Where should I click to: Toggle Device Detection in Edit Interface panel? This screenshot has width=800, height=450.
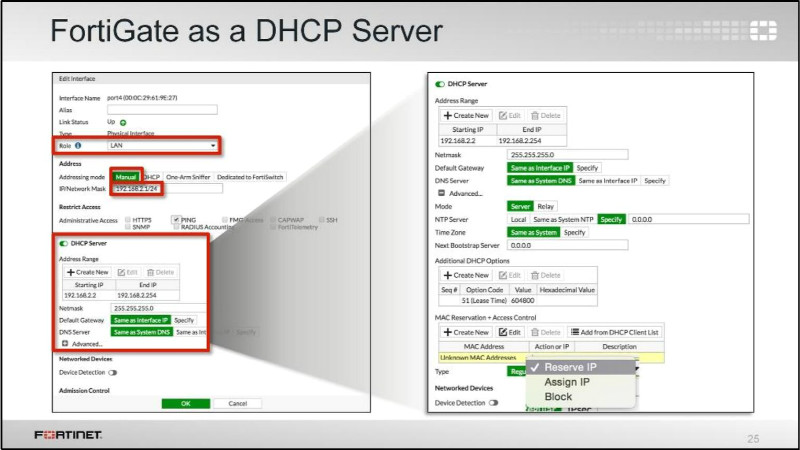pos(113,372)
